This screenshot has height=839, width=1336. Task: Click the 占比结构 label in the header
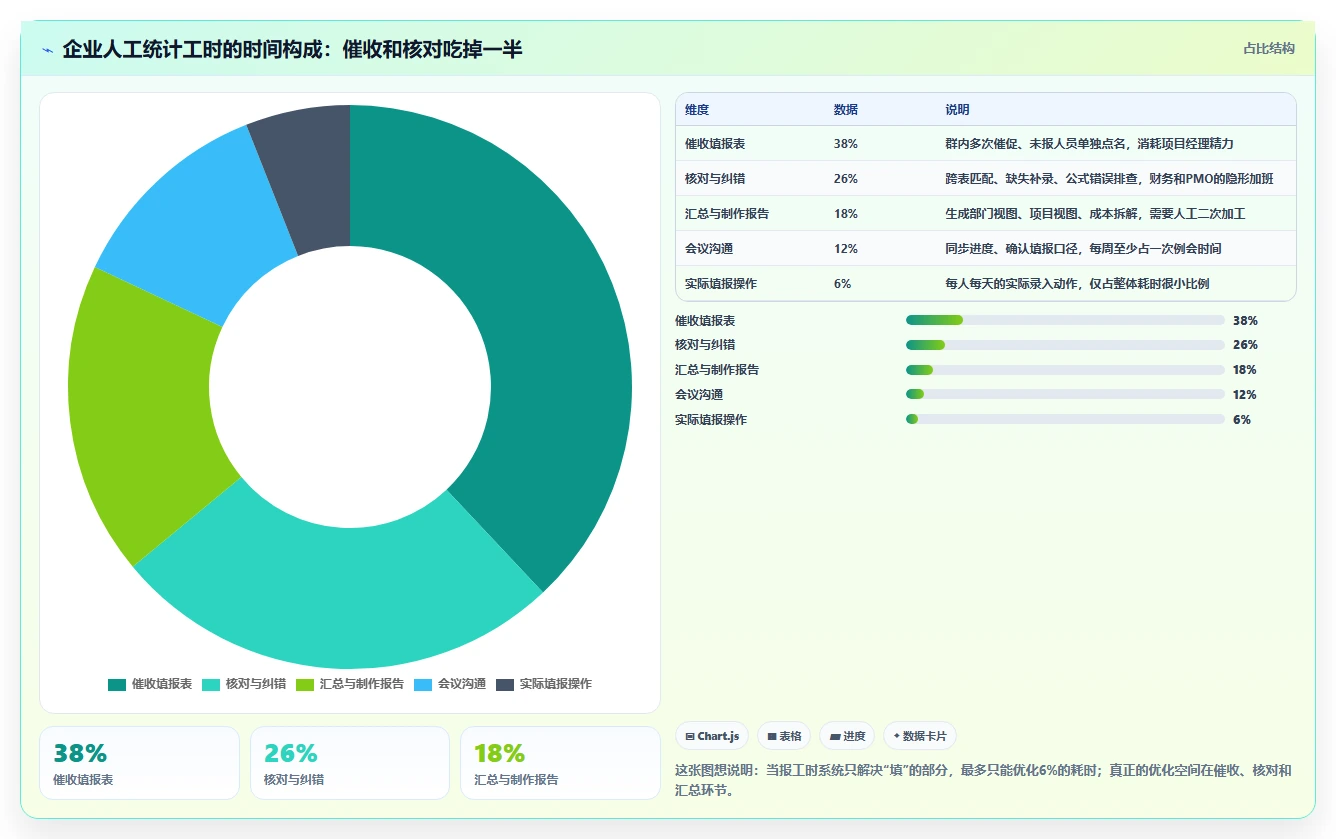point(1268,48)
